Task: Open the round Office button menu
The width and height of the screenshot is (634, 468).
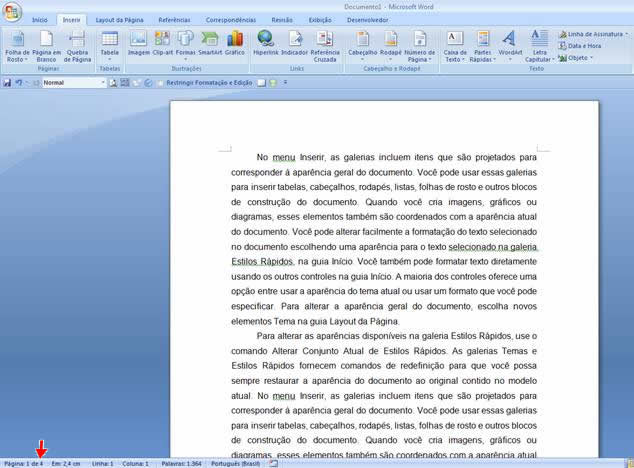Action: coord(12,12)
